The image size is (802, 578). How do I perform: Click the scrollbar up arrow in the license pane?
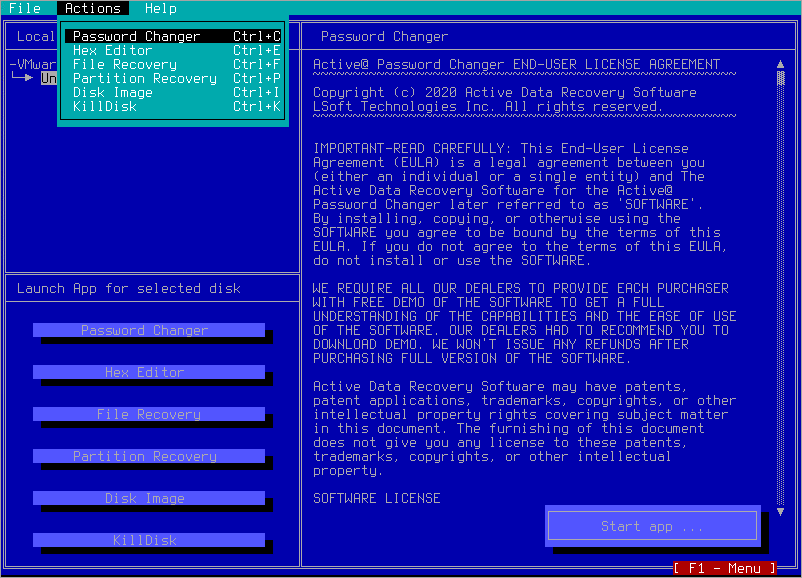[x=781, y=64]
